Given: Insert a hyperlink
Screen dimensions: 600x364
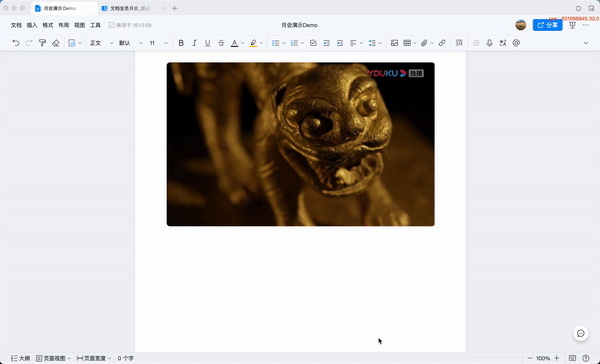Looking at the screenshot, I should coord(442,43).
